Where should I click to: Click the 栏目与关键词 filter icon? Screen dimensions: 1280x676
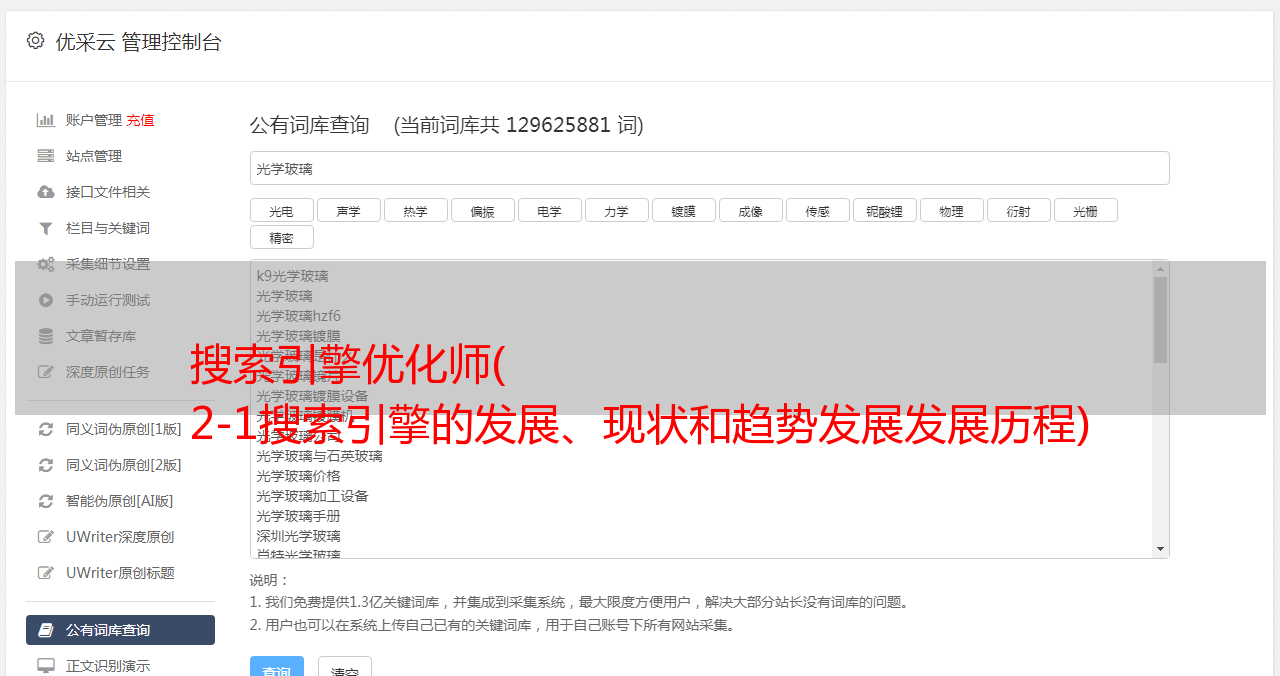[46, 228]
